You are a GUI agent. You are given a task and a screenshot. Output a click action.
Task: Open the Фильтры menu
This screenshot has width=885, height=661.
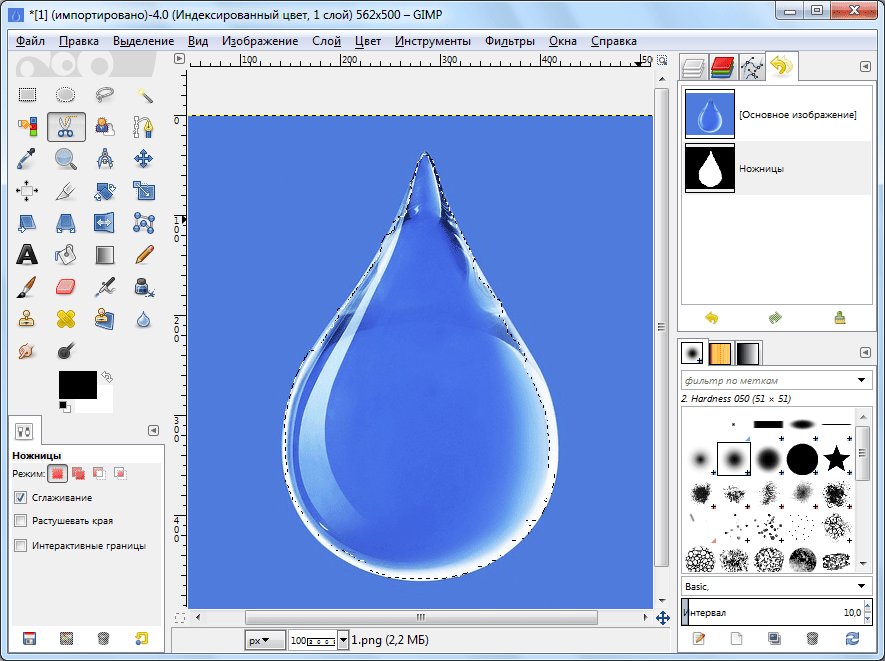click(x=510, y=41)
